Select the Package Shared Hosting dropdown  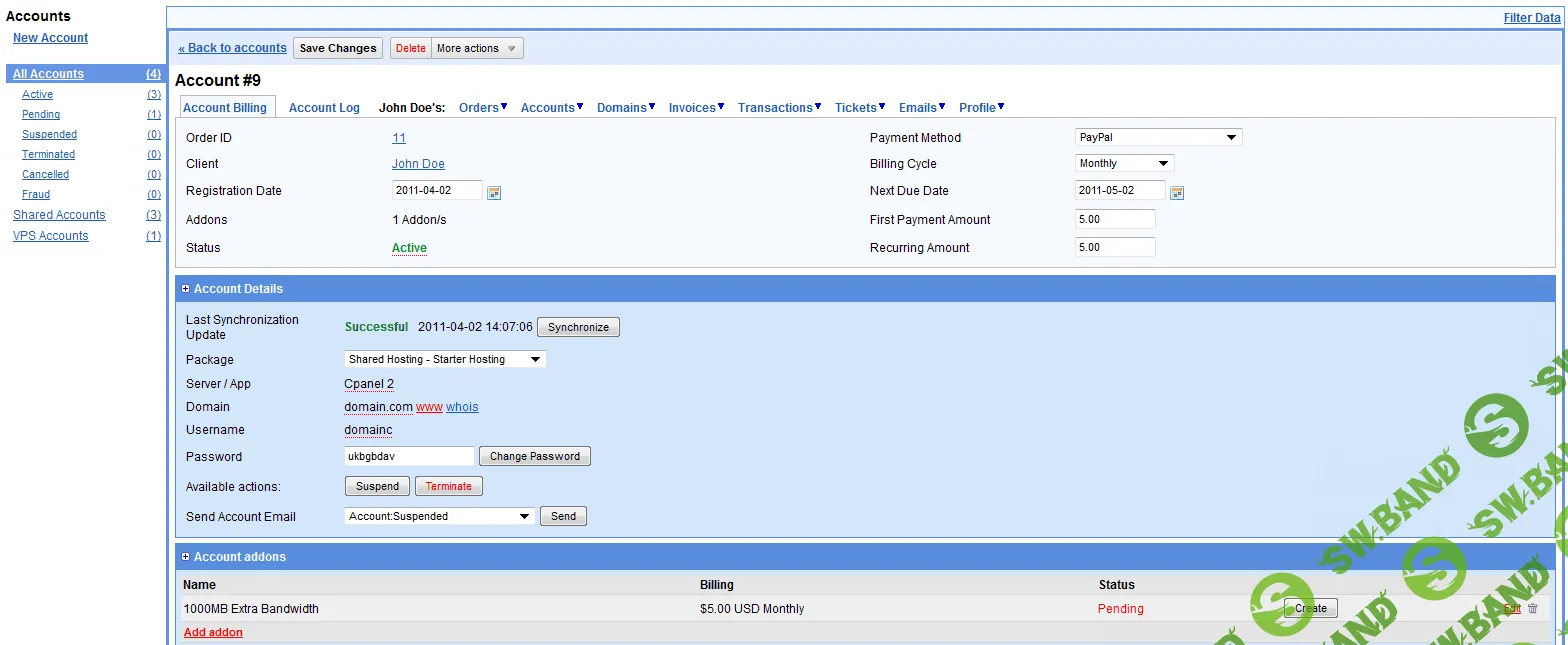[445, 359]
